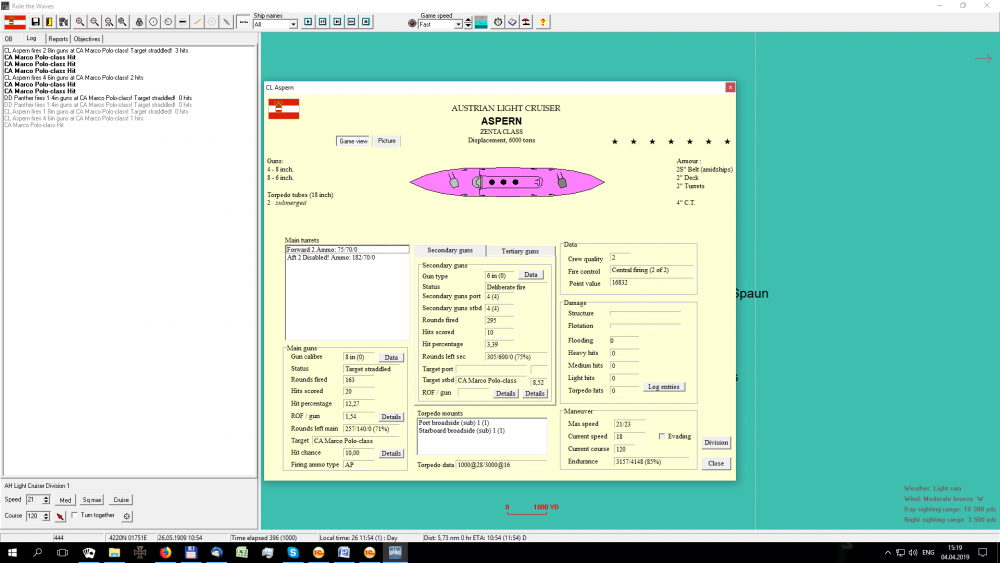Open Windows Start menu
This screenshot has height=563, width=1000.
[x=12, y=552]
